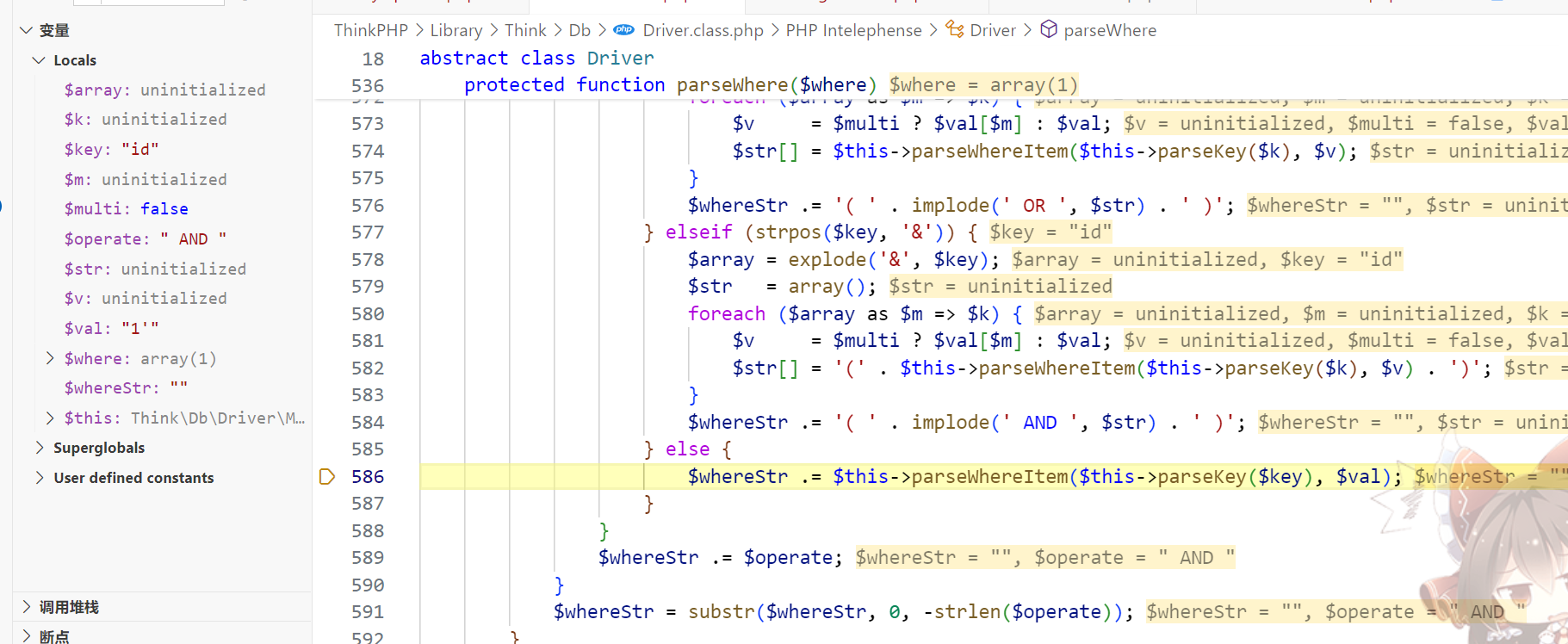Collapse the 变量 section header
The image size is (1568, 644).
[x=27, y=30]
